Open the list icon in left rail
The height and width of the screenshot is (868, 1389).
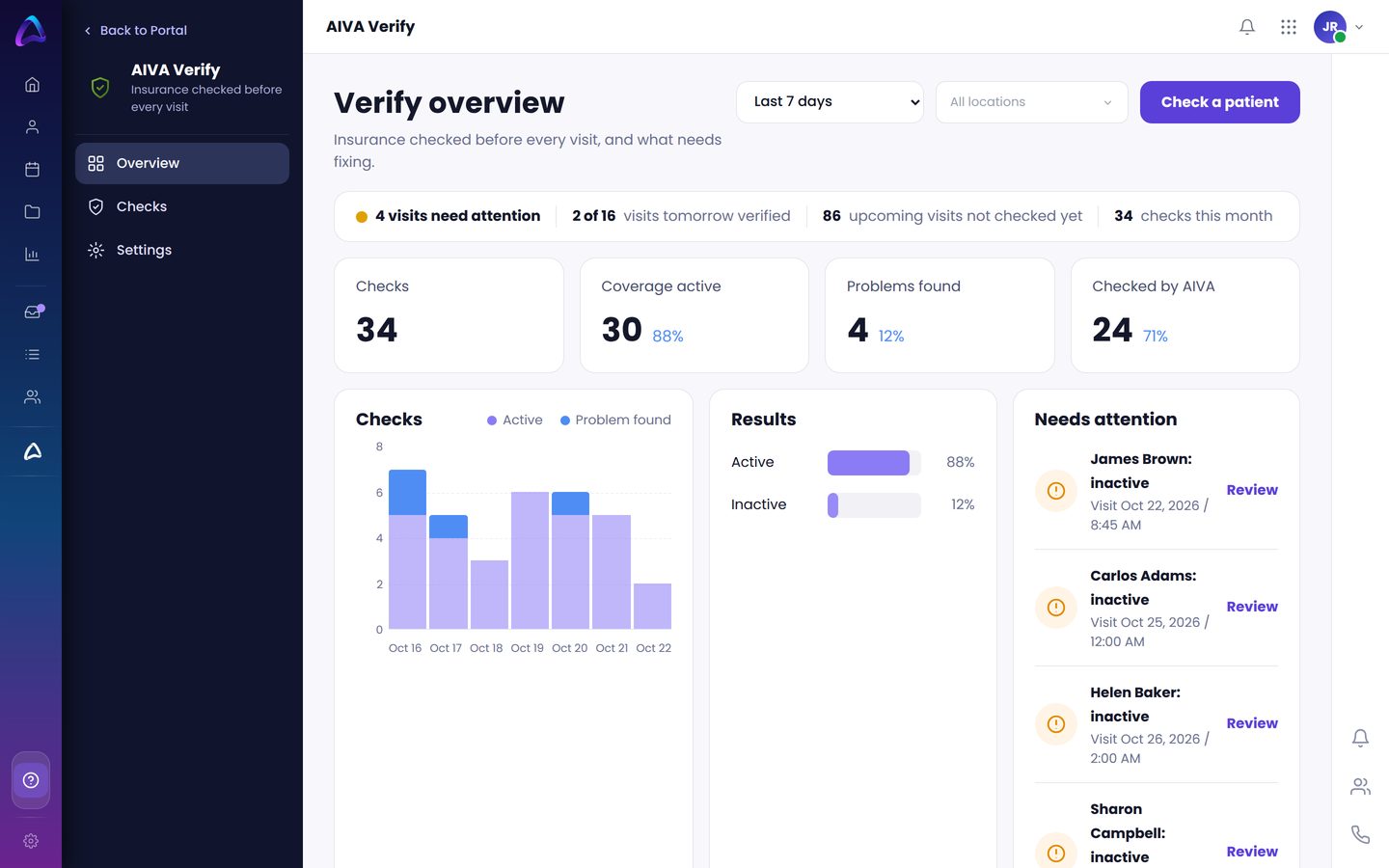pos(32,355)
